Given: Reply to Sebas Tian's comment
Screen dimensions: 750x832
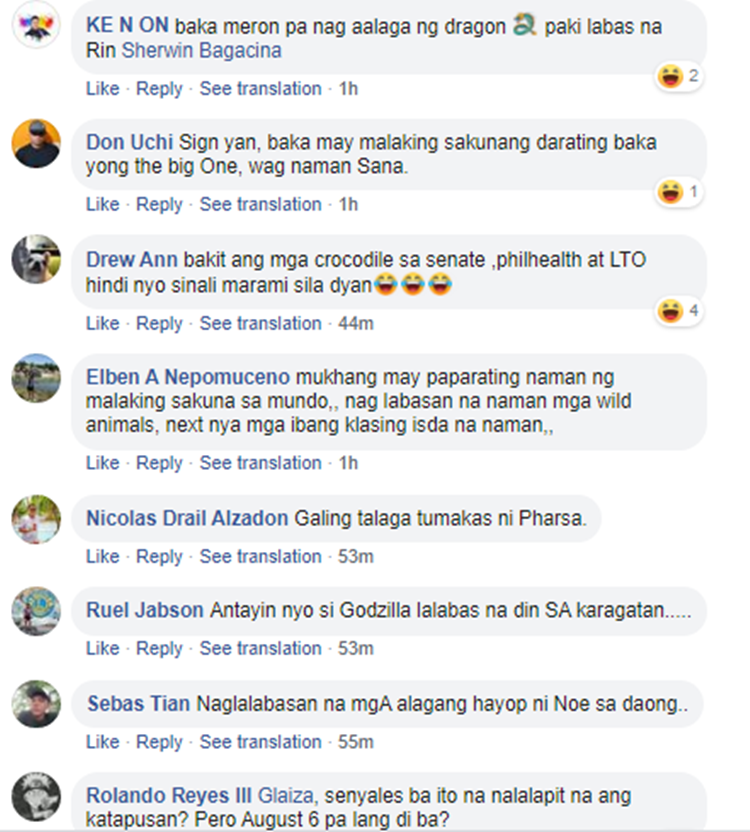Looking at the screenshot, I should (159, 742).
